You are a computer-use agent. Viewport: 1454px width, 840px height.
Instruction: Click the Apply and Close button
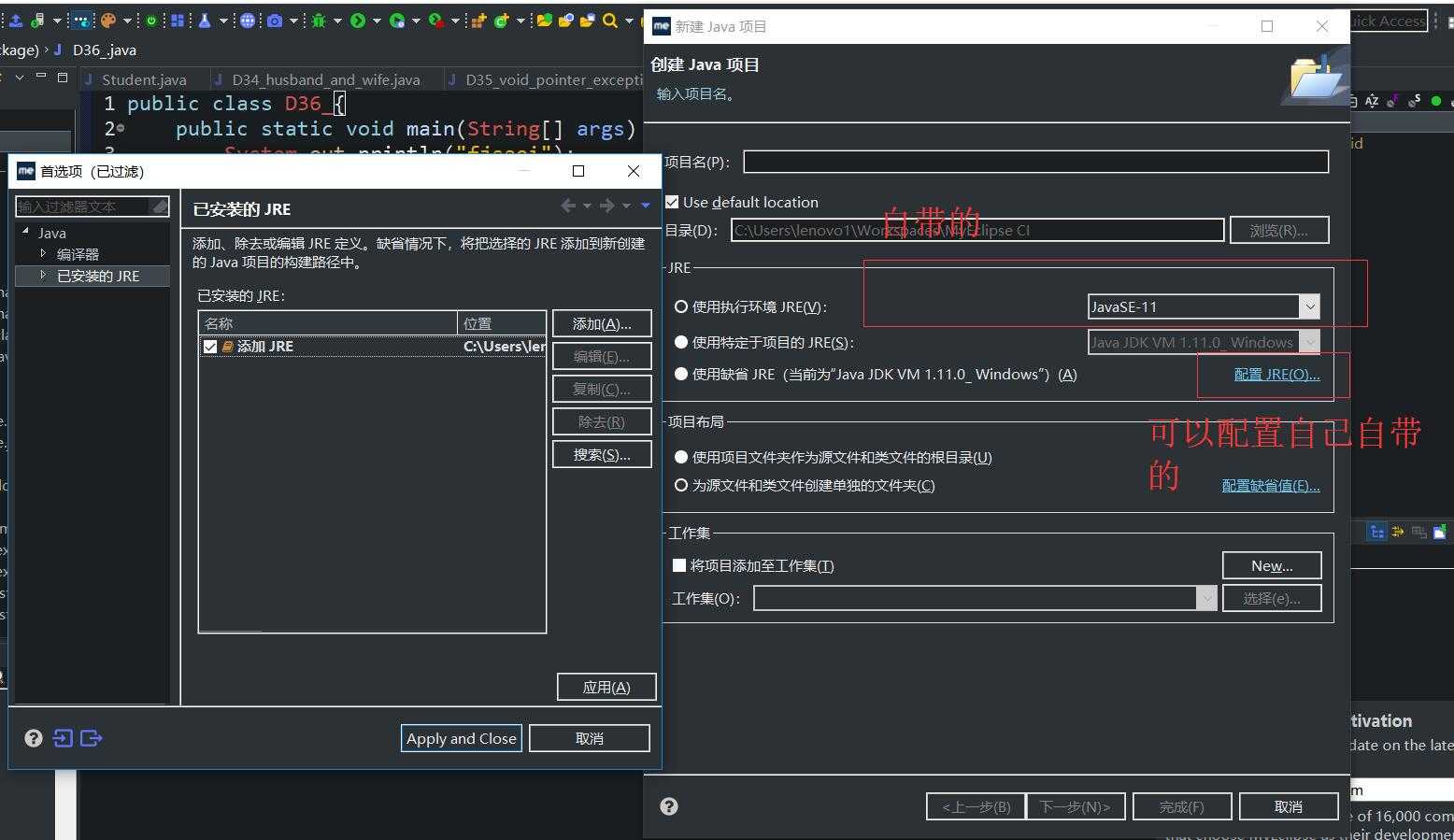coord(462,738)
